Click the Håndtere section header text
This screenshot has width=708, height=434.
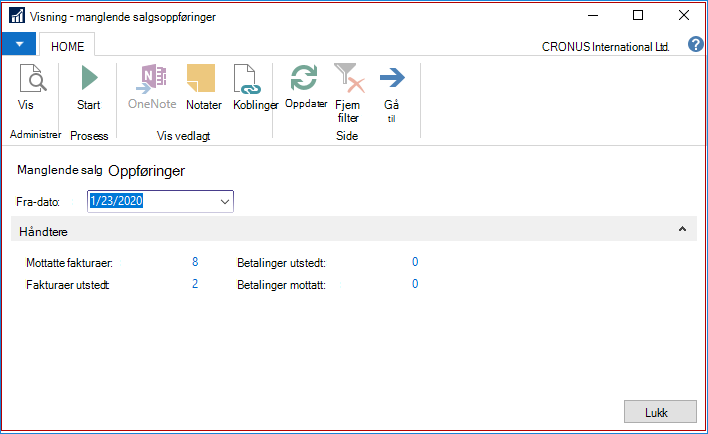point(43,232)
